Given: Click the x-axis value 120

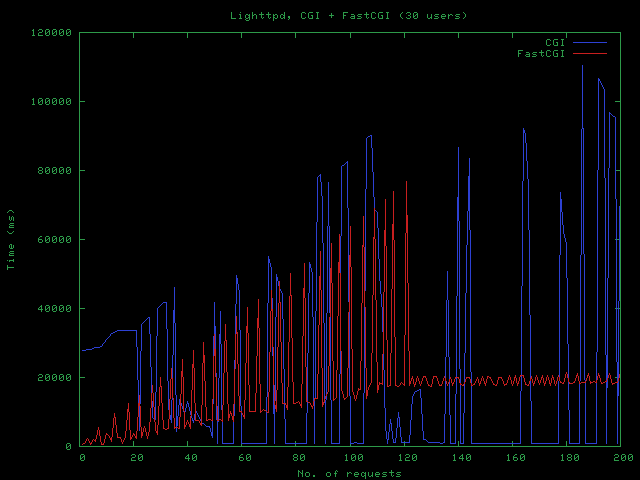Looking at the screenshot, I should pos(407,458).
